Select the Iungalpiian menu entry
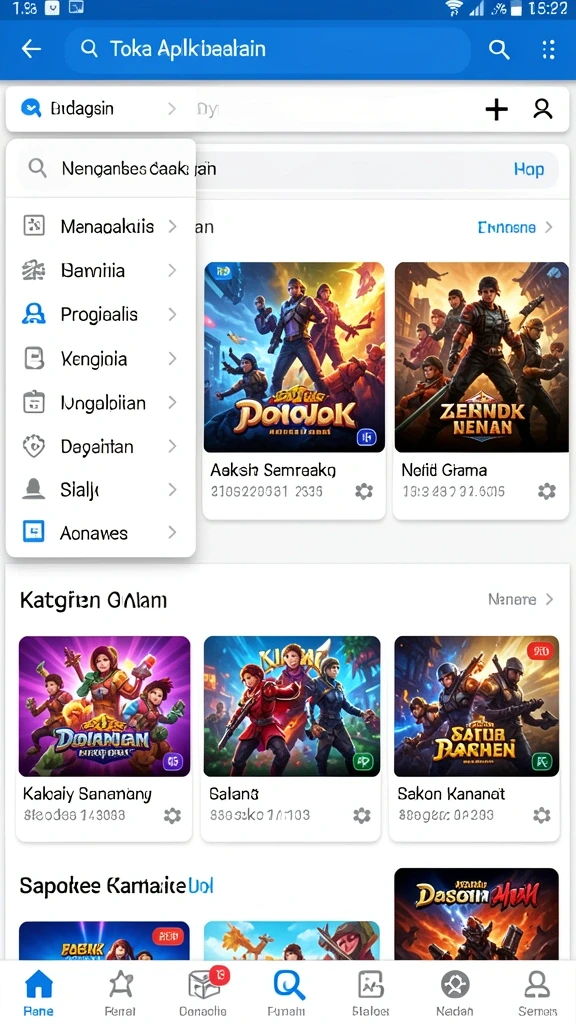This screenshot has height=1024, width=576. (x=101, y=403)
